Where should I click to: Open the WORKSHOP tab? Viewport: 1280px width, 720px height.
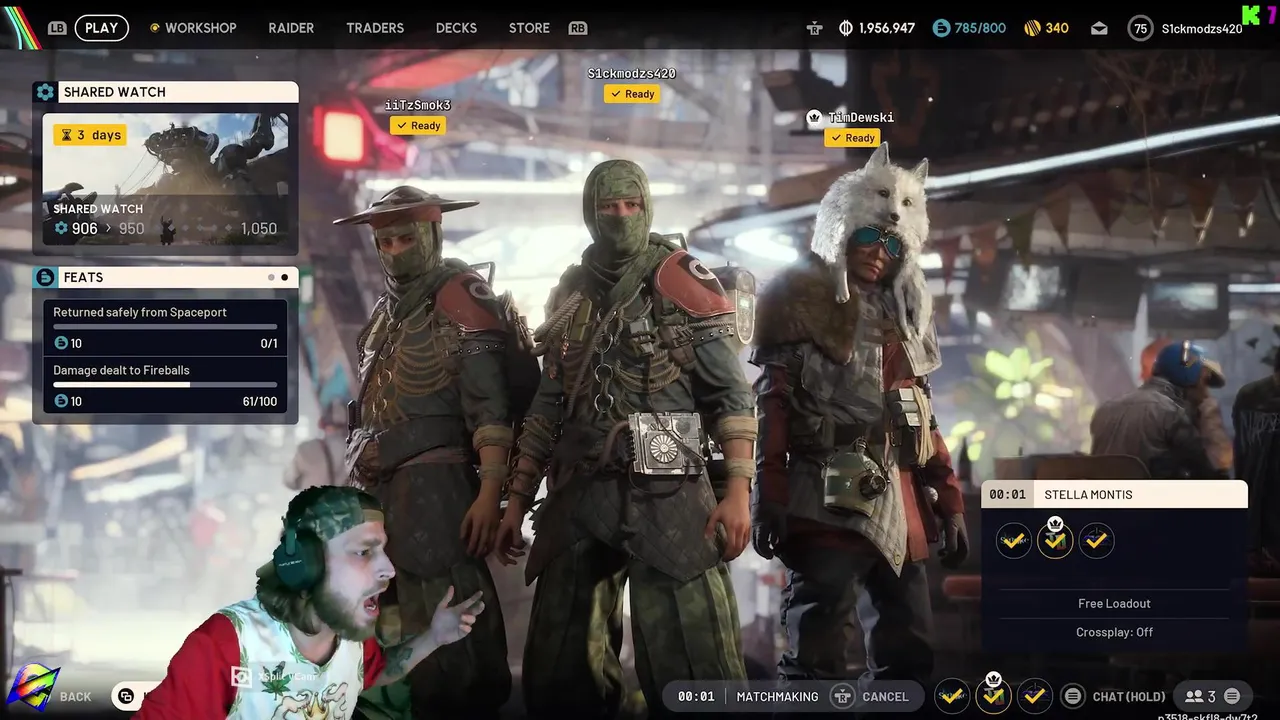[x=200, y=28]
